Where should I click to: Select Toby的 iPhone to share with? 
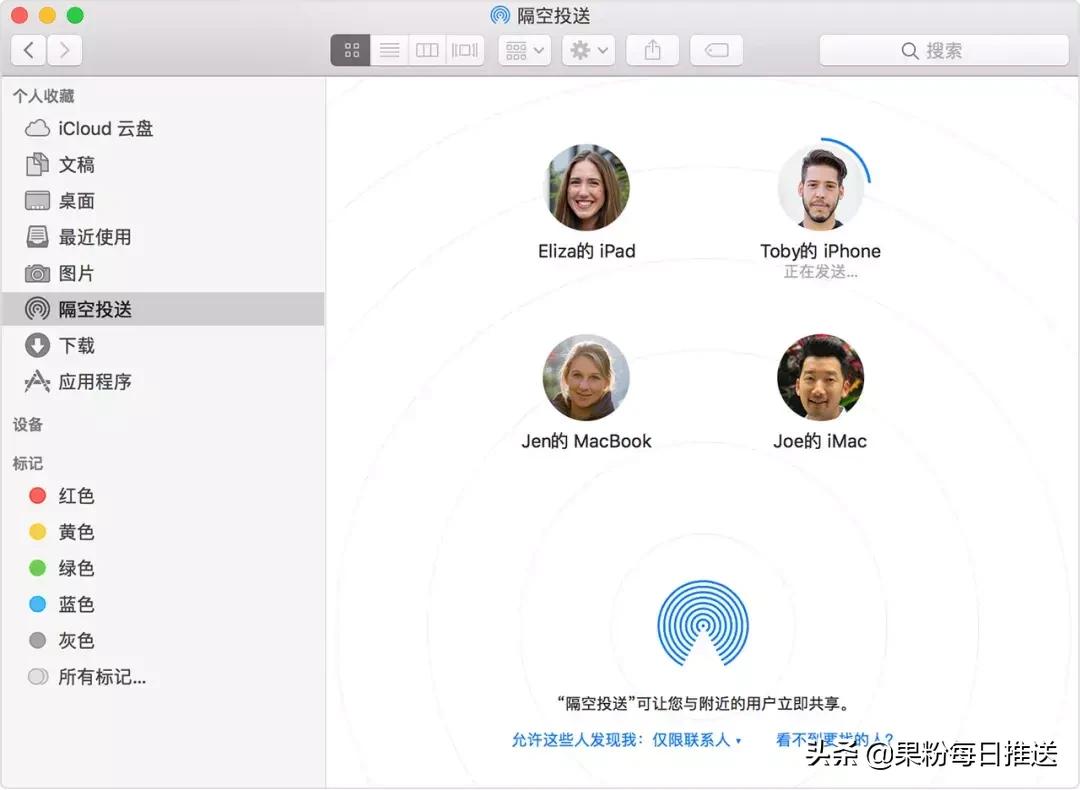(821, 186)
